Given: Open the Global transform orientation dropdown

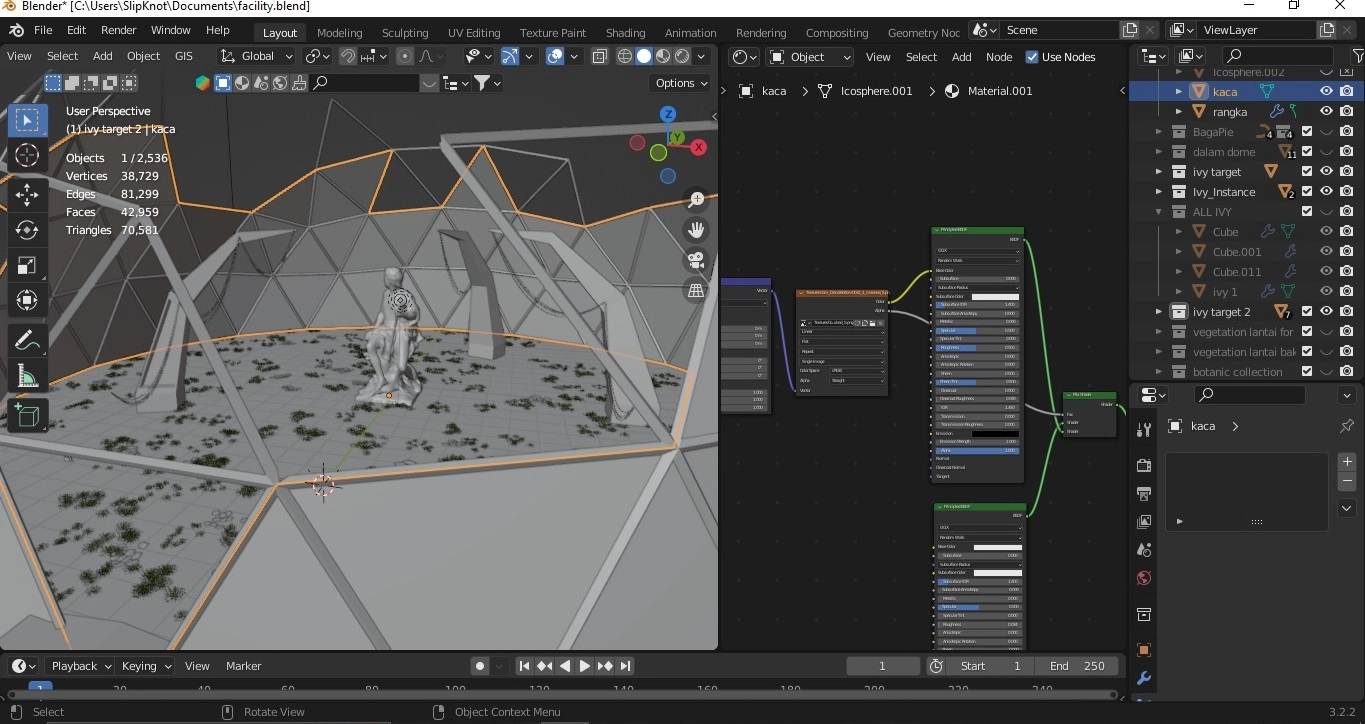Looking at the screenshot, I should tap(257, 56).
